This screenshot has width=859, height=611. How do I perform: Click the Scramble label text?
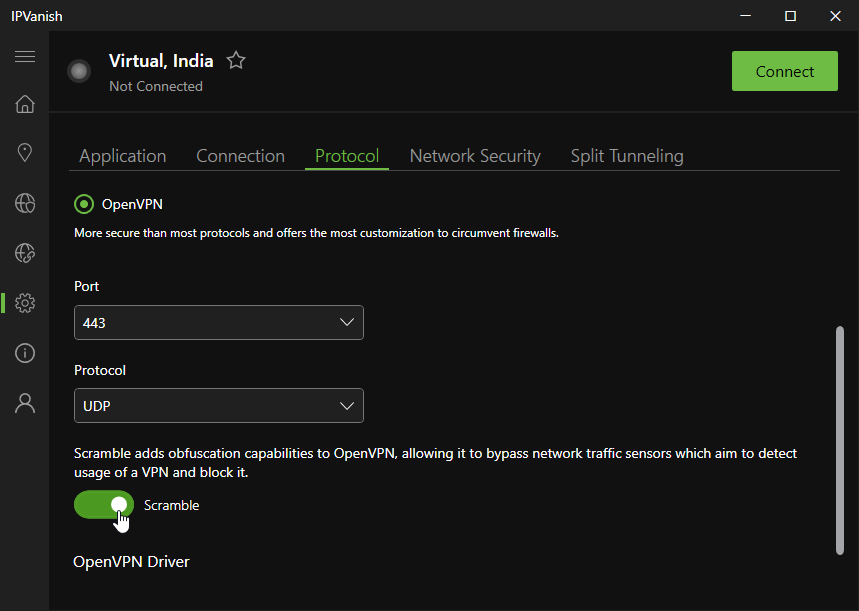pos(171,505)
